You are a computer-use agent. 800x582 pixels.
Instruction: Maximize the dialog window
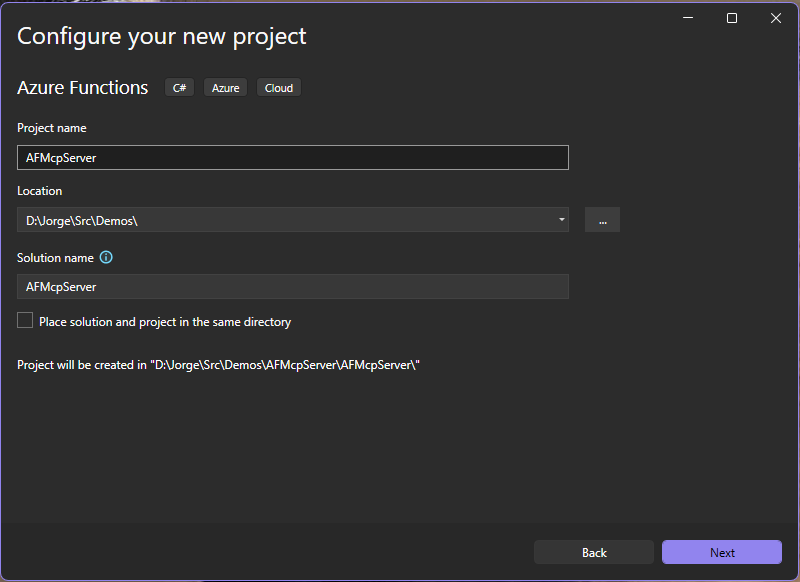731,17
